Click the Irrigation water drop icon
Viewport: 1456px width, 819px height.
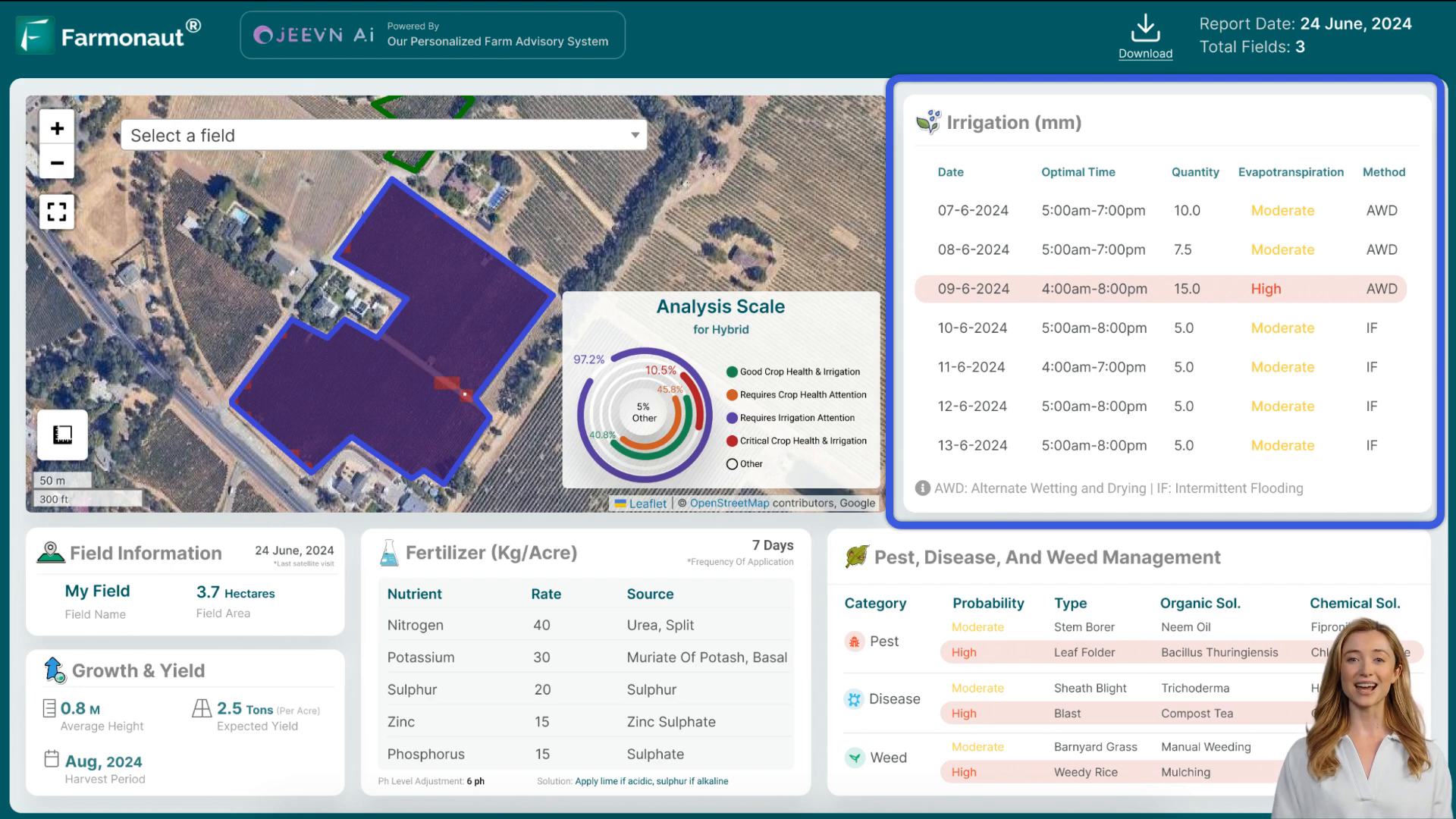tap(928, 121)
